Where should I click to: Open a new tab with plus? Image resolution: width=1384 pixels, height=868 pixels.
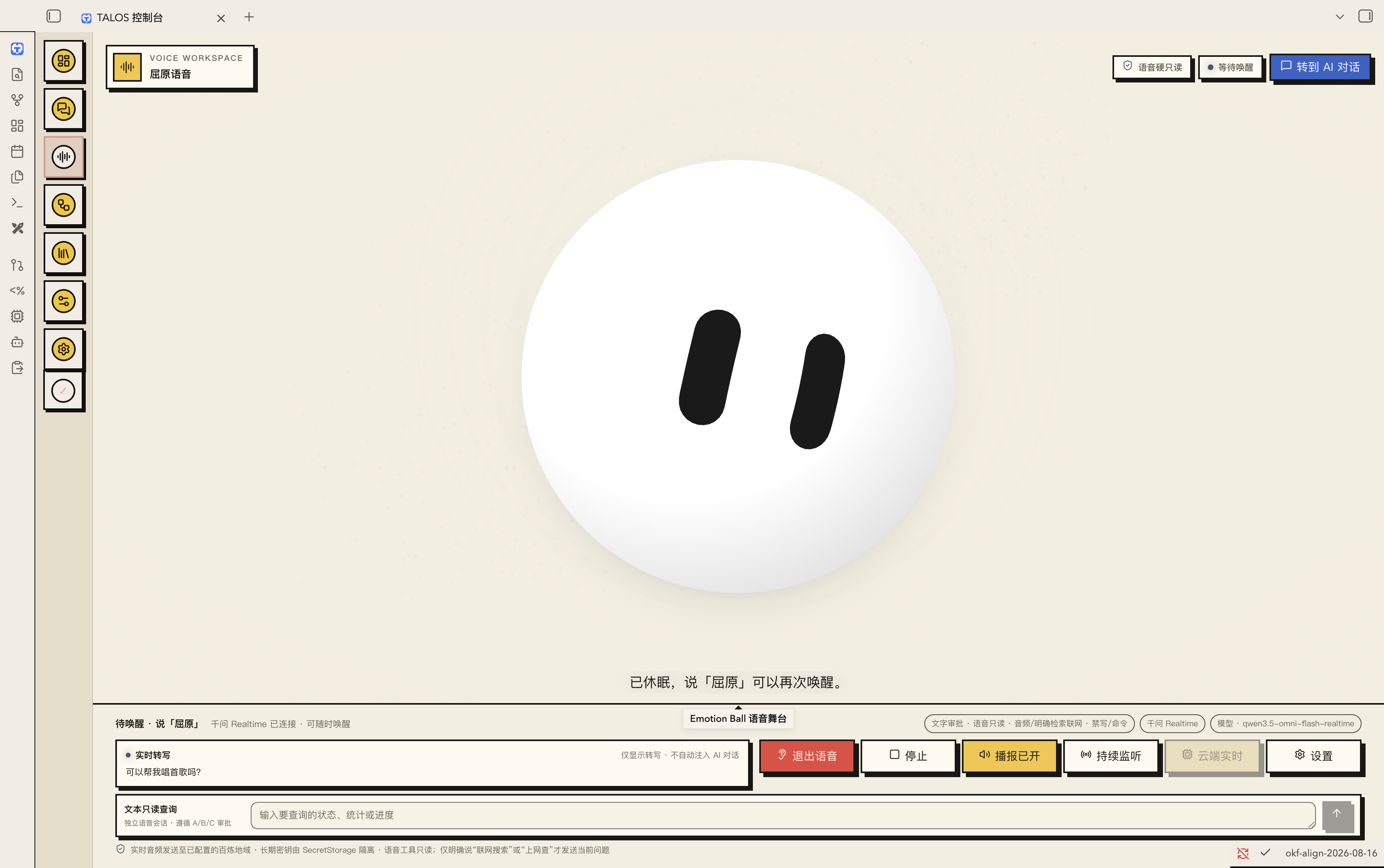(x=249, y=17)
